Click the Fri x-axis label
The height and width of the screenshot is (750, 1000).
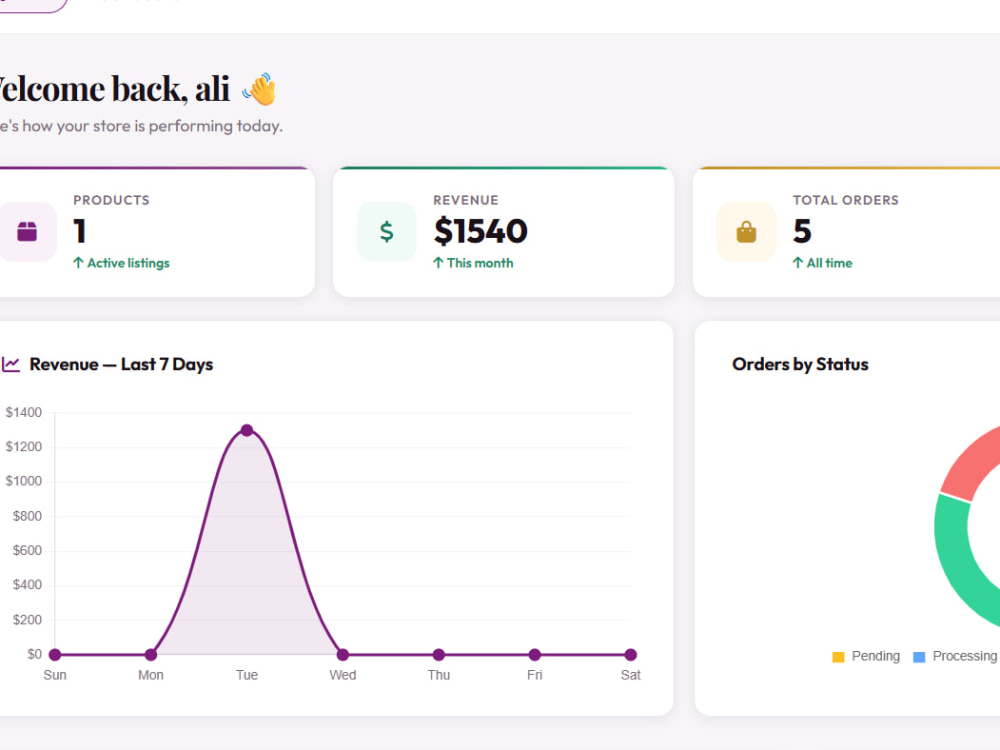(534, 675)
